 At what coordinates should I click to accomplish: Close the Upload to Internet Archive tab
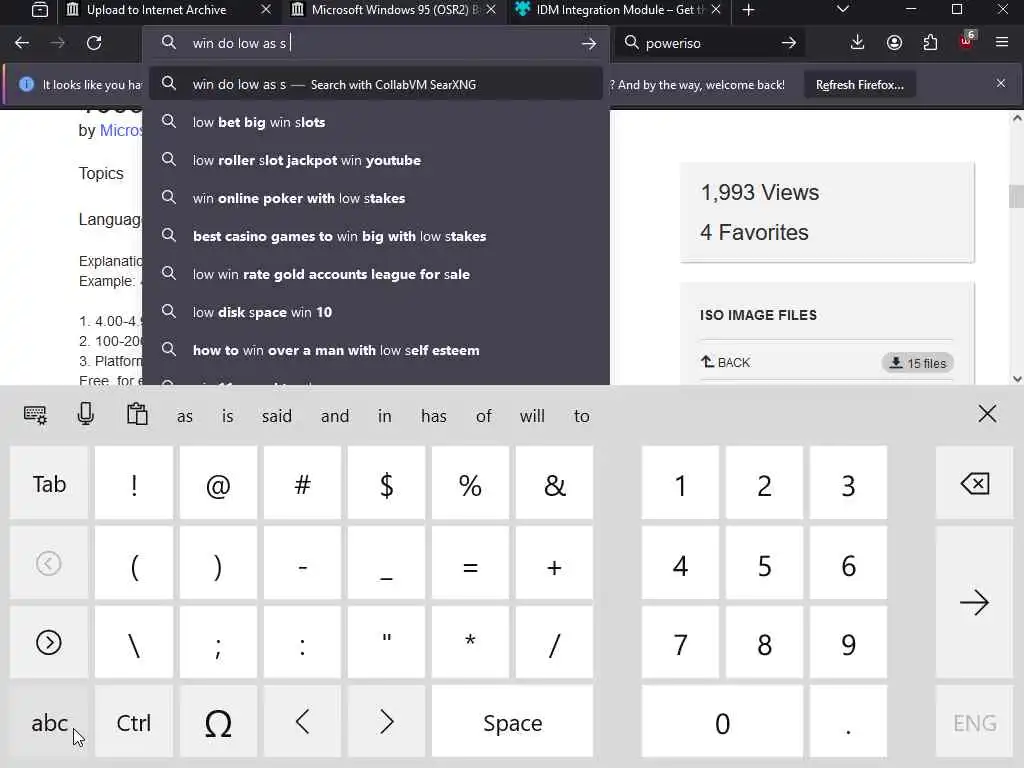click(266, 10)
